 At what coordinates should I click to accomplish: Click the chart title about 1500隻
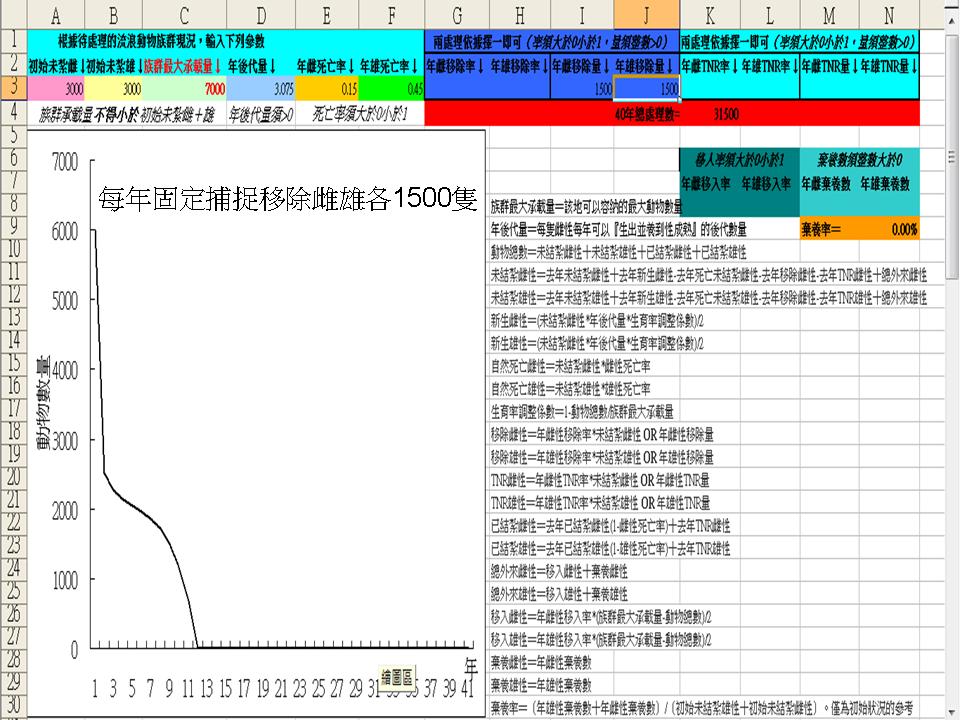pos(288,197)
